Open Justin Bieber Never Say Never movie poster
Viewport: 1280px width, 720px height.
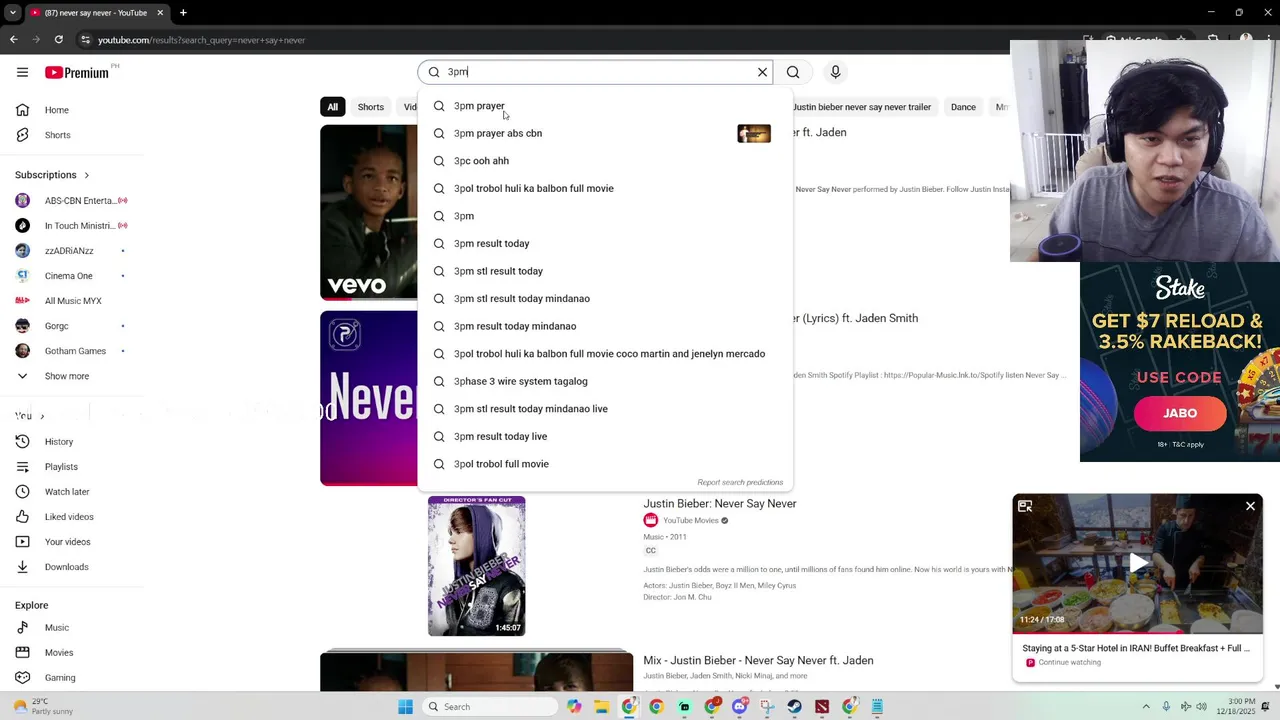[476, 566]
